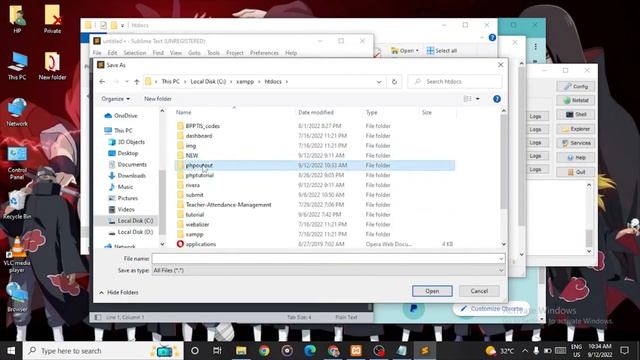Refresh the htdocs folder listing
Viewport: 640px width, 360px height.
394,82
